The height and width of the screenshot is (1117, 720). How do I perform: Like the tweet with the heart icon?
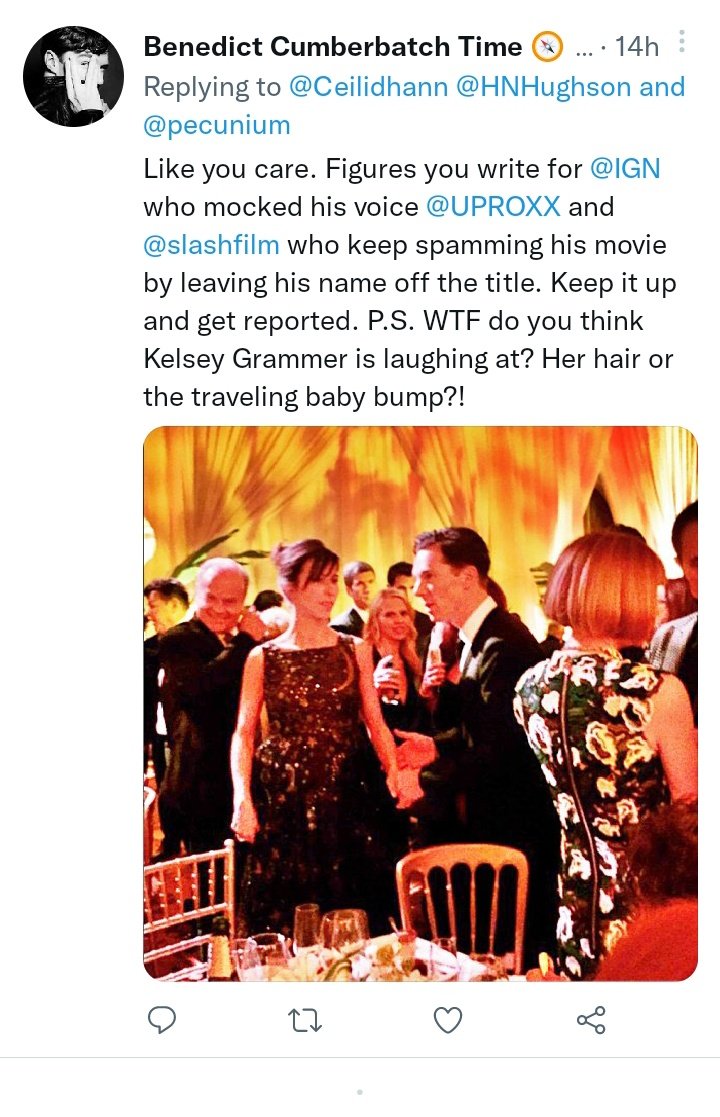[448, 1019]
